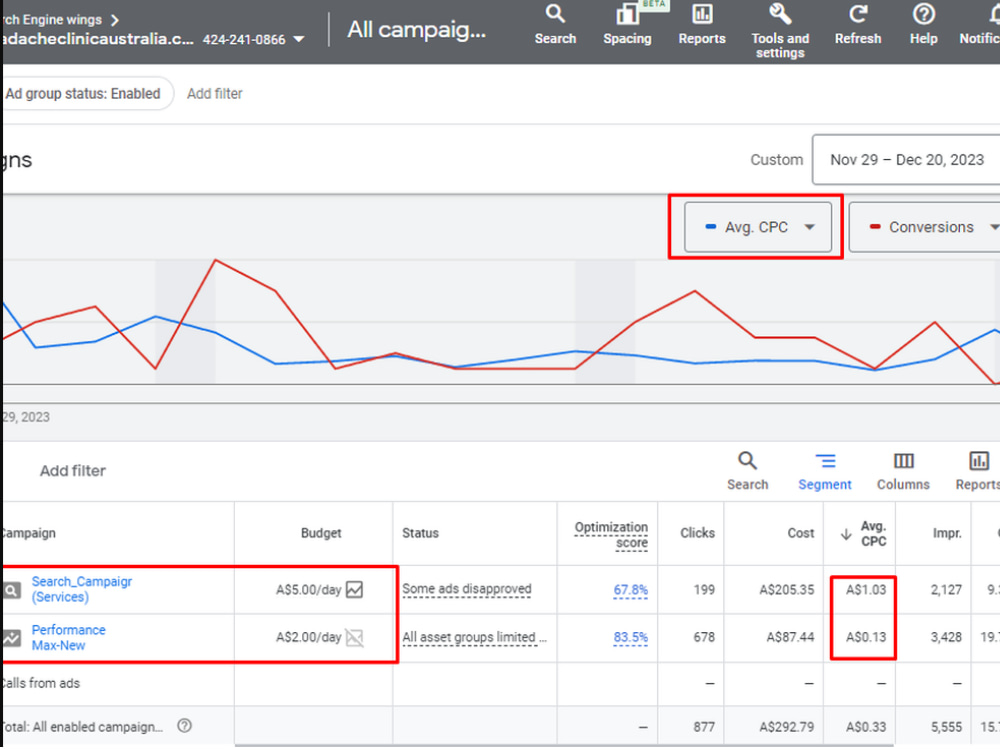Screen dimensions: 1000x750
Task: Click Add filter next to ad group status
Action: click(x=214, y=94)
